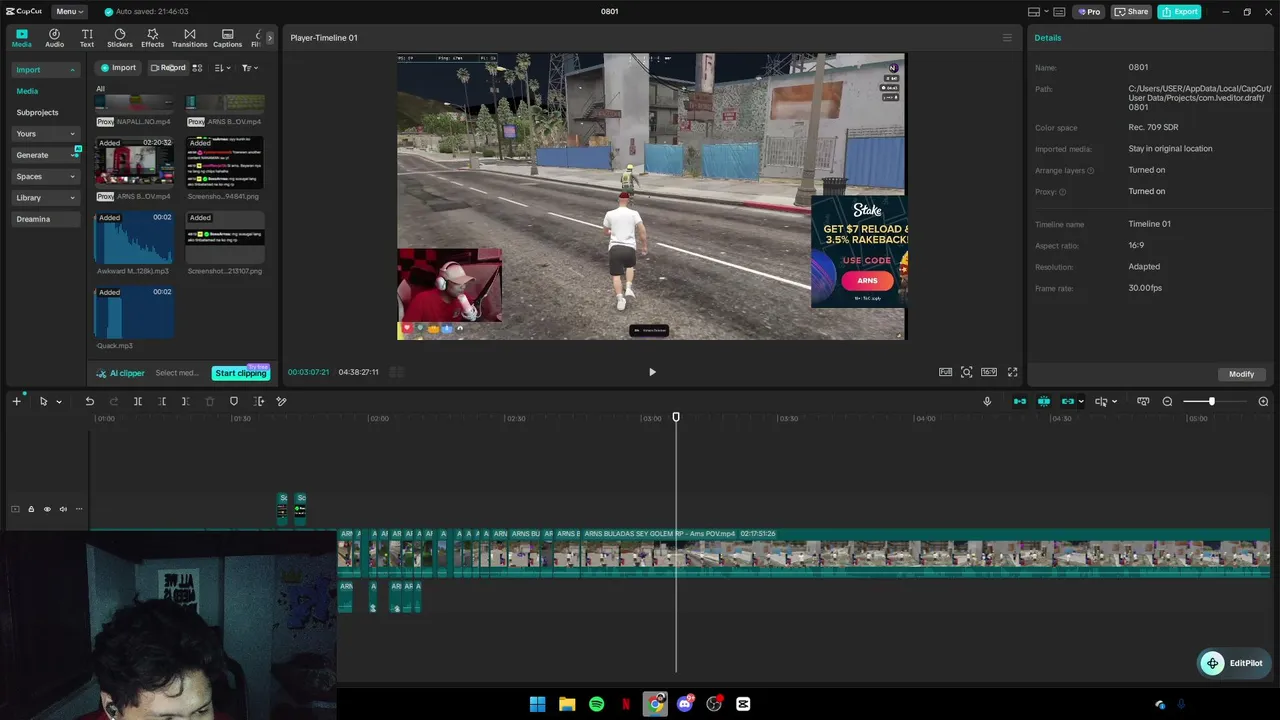Screen dimensions: 1280x720
Task: Select the Quack.mp3 audio thumbnail
Action: 133,313
